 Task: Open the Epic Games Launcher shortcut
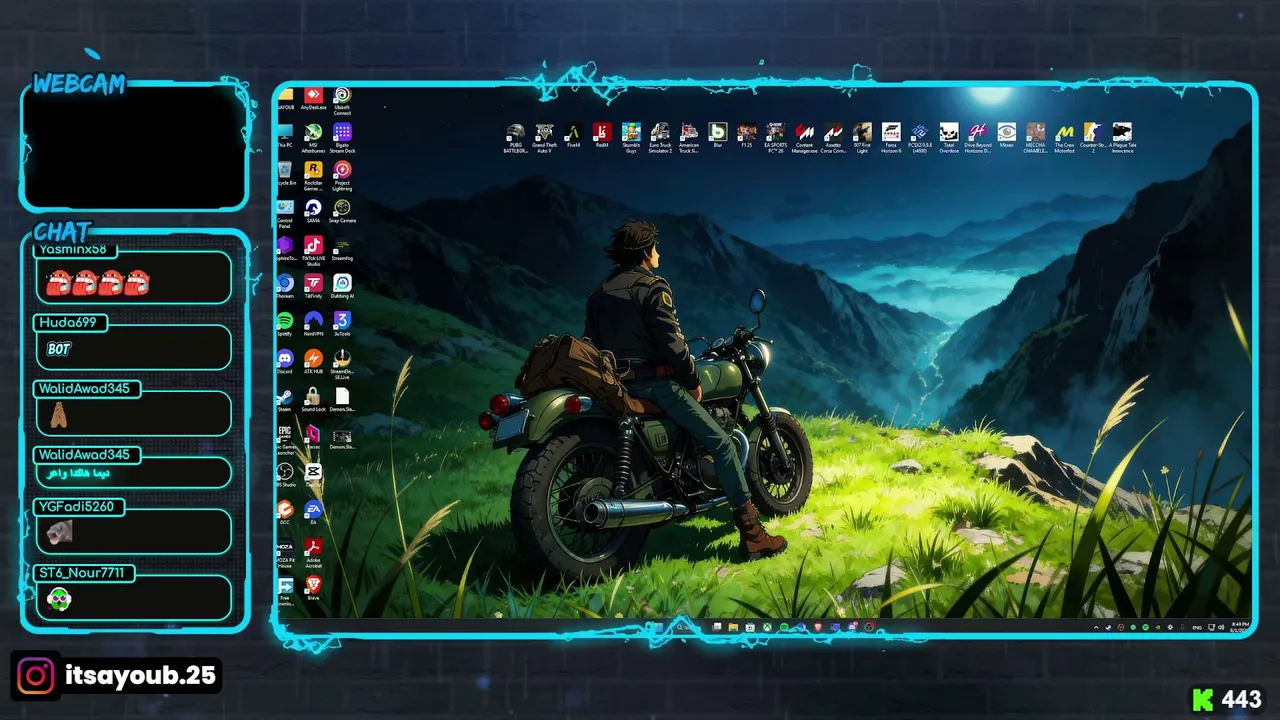[285, 439]
